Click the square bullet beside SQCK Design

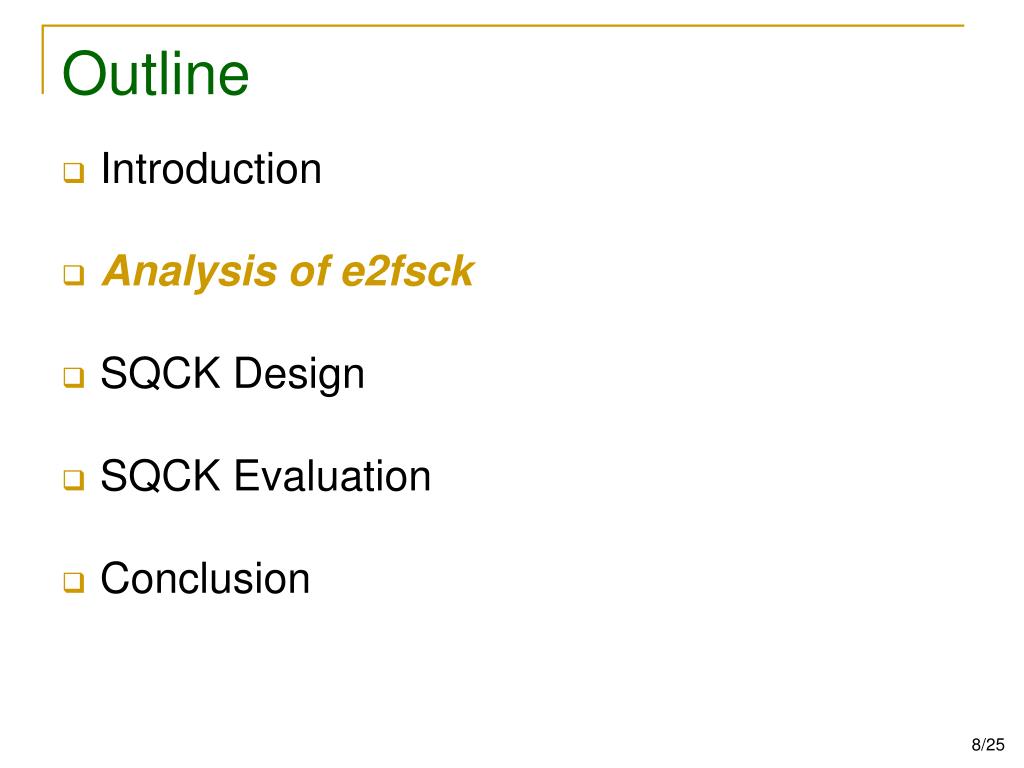tap(74, 377)
